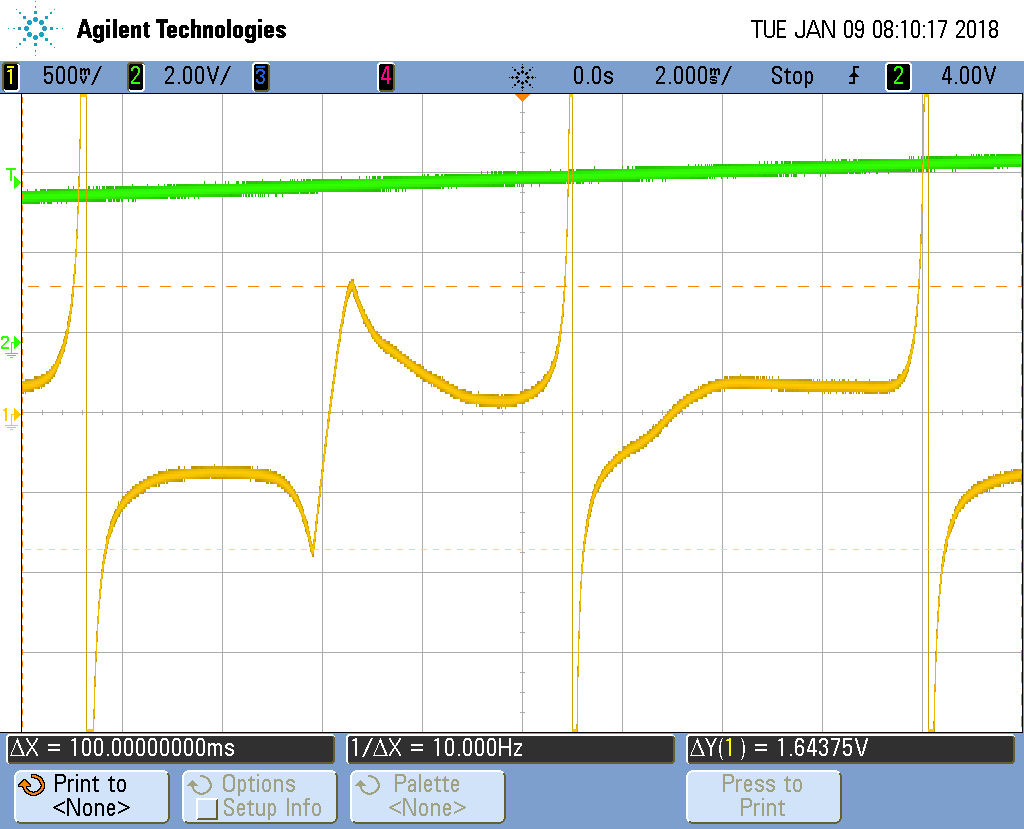
Task: Open the Print to destination selector
Action: pyautogui.click(x=91, y=796)
